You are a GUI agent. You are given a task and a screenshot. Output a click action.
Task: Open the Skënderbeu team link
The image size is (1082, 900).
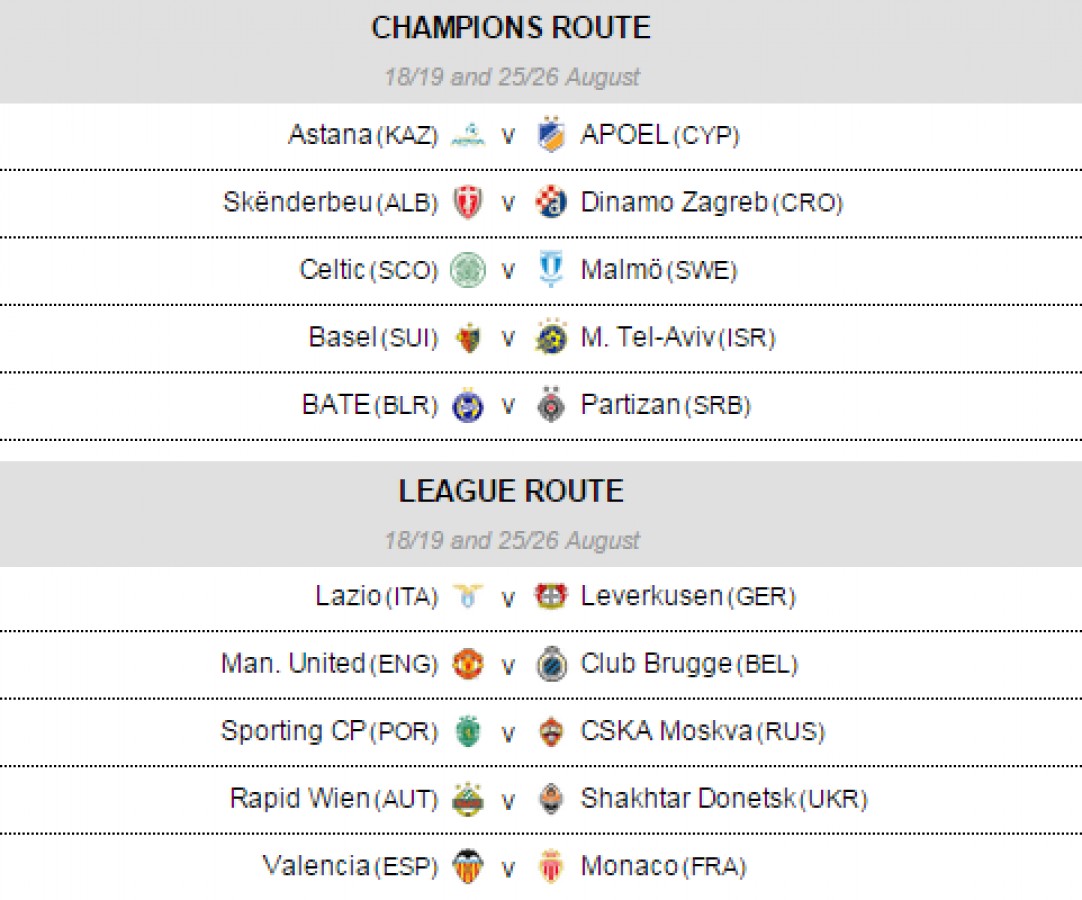tap(298, 203)
